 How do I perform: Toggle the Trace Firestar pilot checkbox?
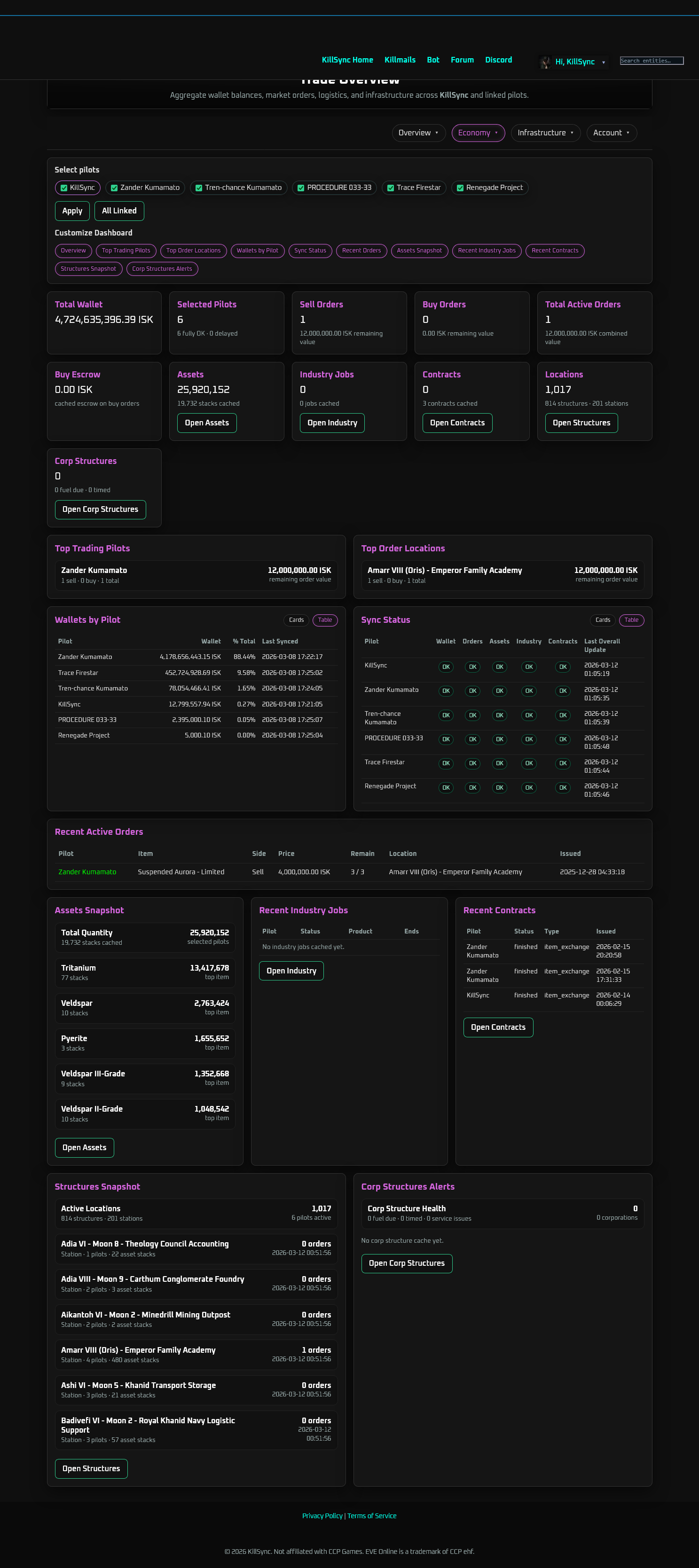390,188
